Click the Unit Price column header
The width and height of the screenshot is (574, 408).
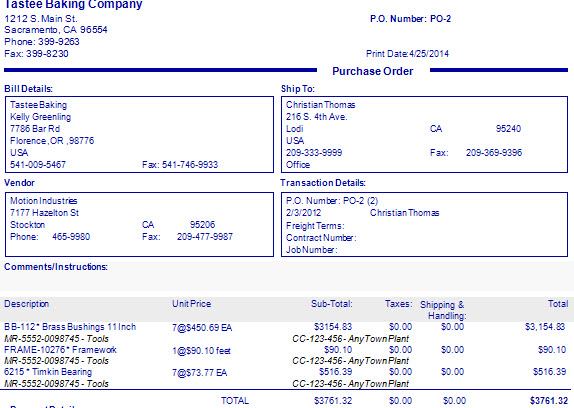tap(191, 304)
